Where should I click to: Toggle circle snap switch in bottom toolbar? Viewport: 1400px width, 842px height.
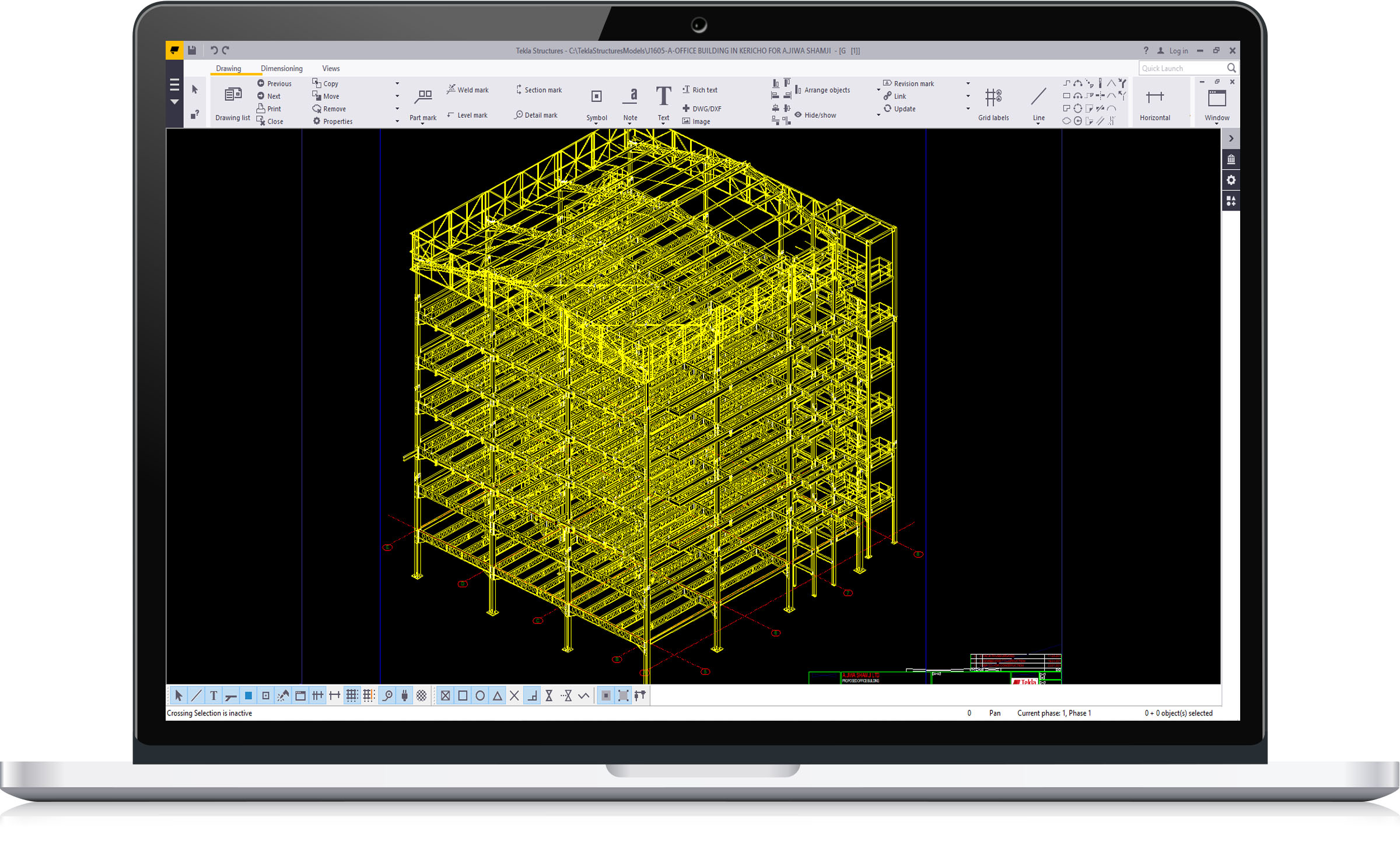click(480, 696)
